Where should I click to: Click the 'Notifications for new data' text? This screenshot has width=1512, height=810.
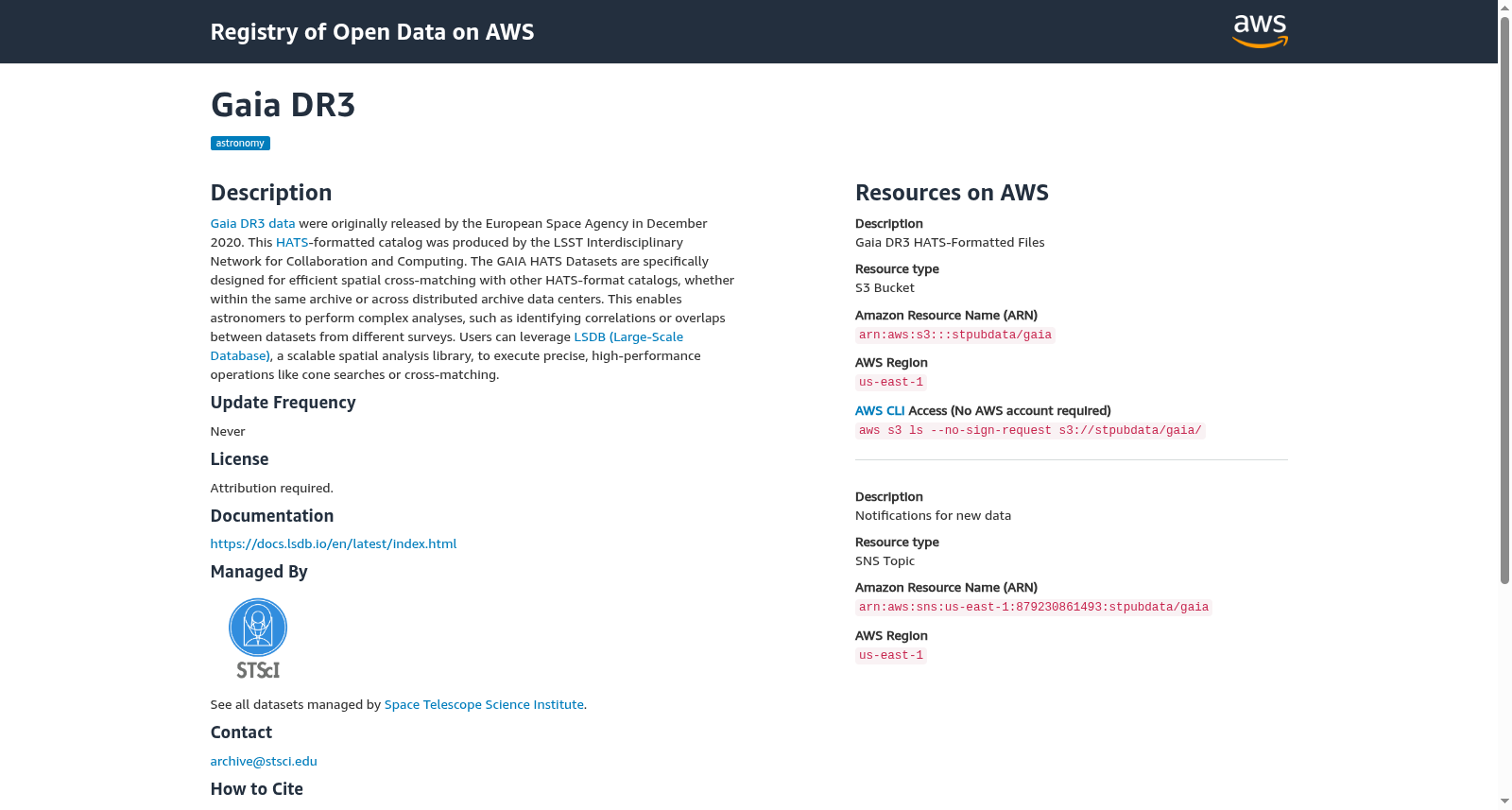tap(933, 516)
